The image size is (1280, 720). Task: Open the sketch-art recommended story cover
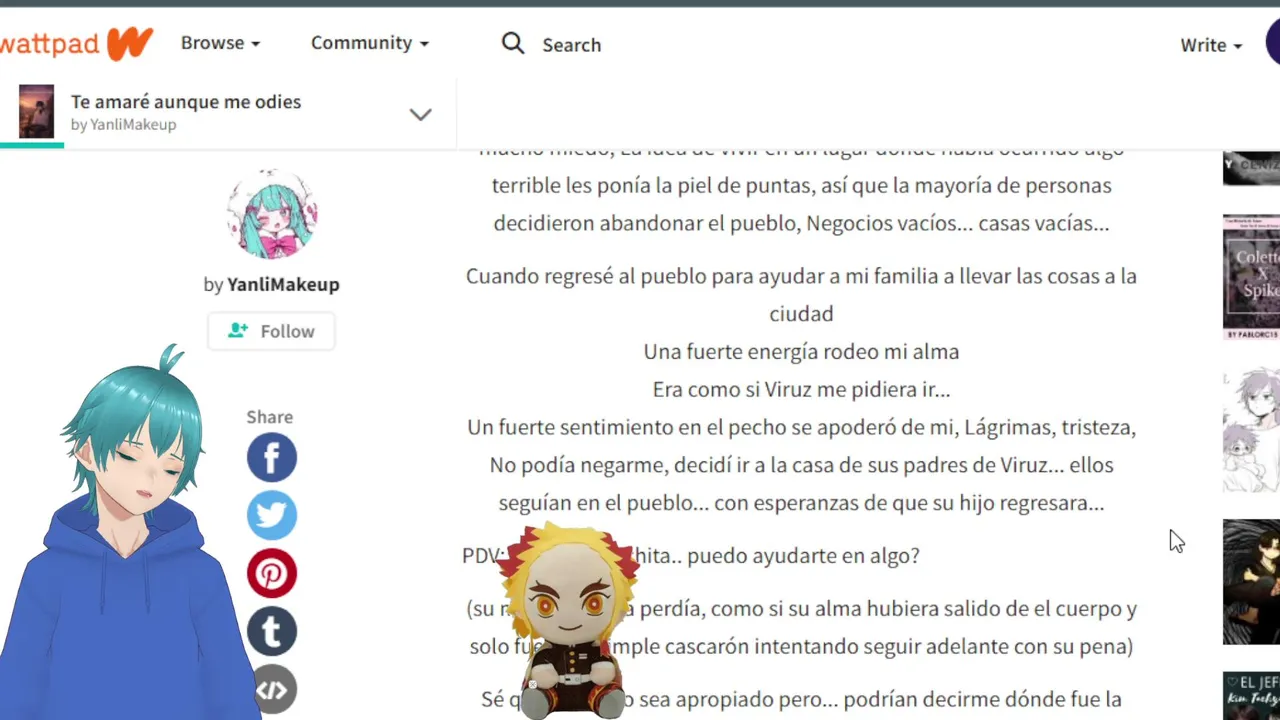pos(1251,430)
